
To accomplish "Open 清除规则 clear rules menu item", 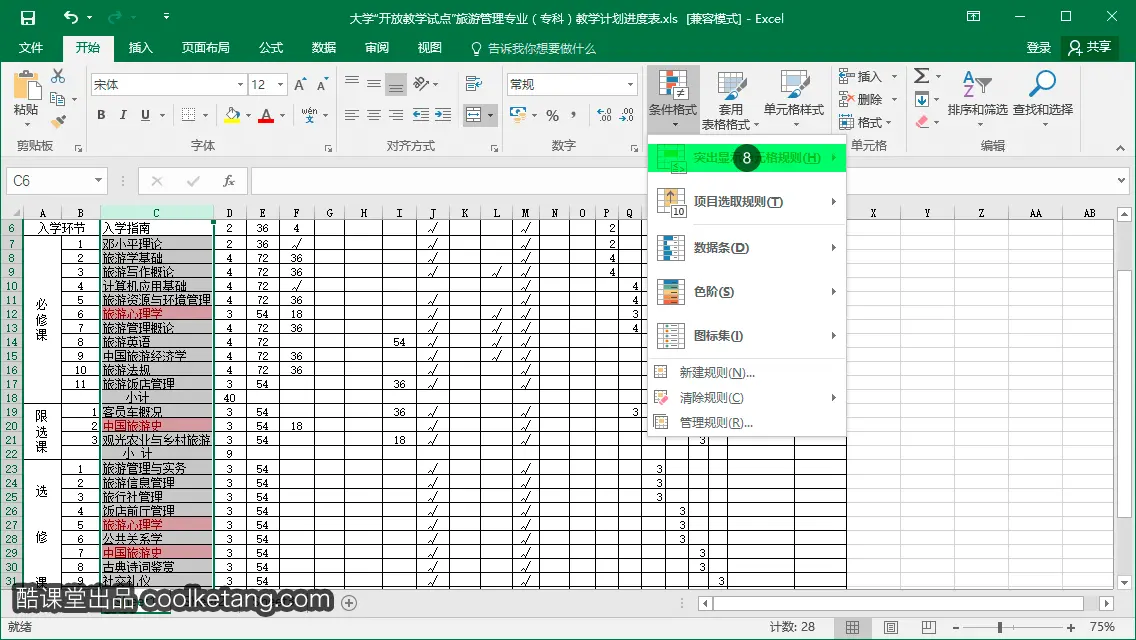I will 747,397.
